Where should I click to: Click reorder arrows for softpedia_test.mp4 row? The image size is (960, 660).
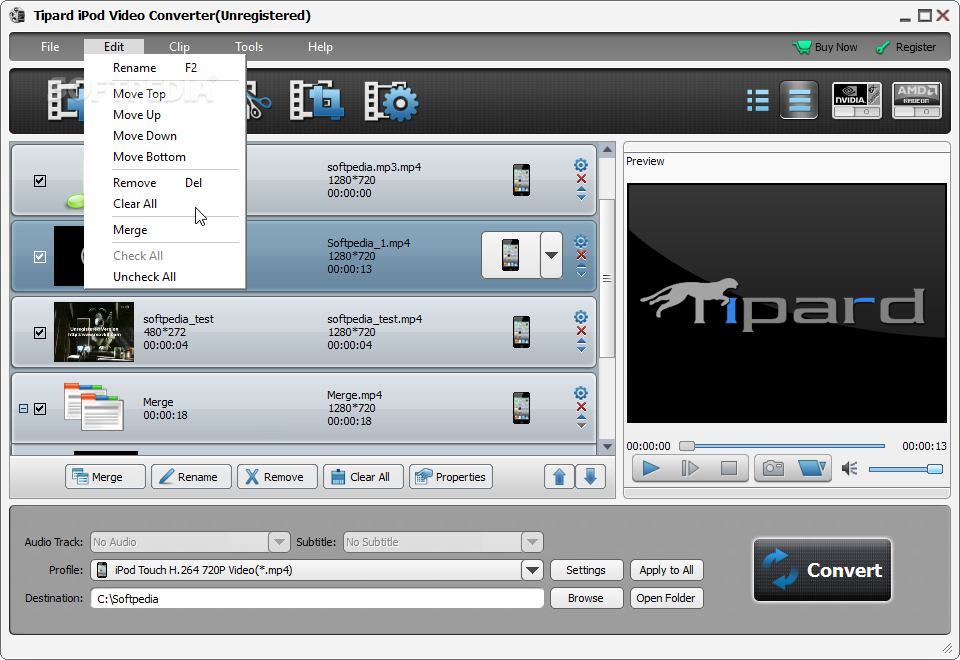click(x=581, y=346)
